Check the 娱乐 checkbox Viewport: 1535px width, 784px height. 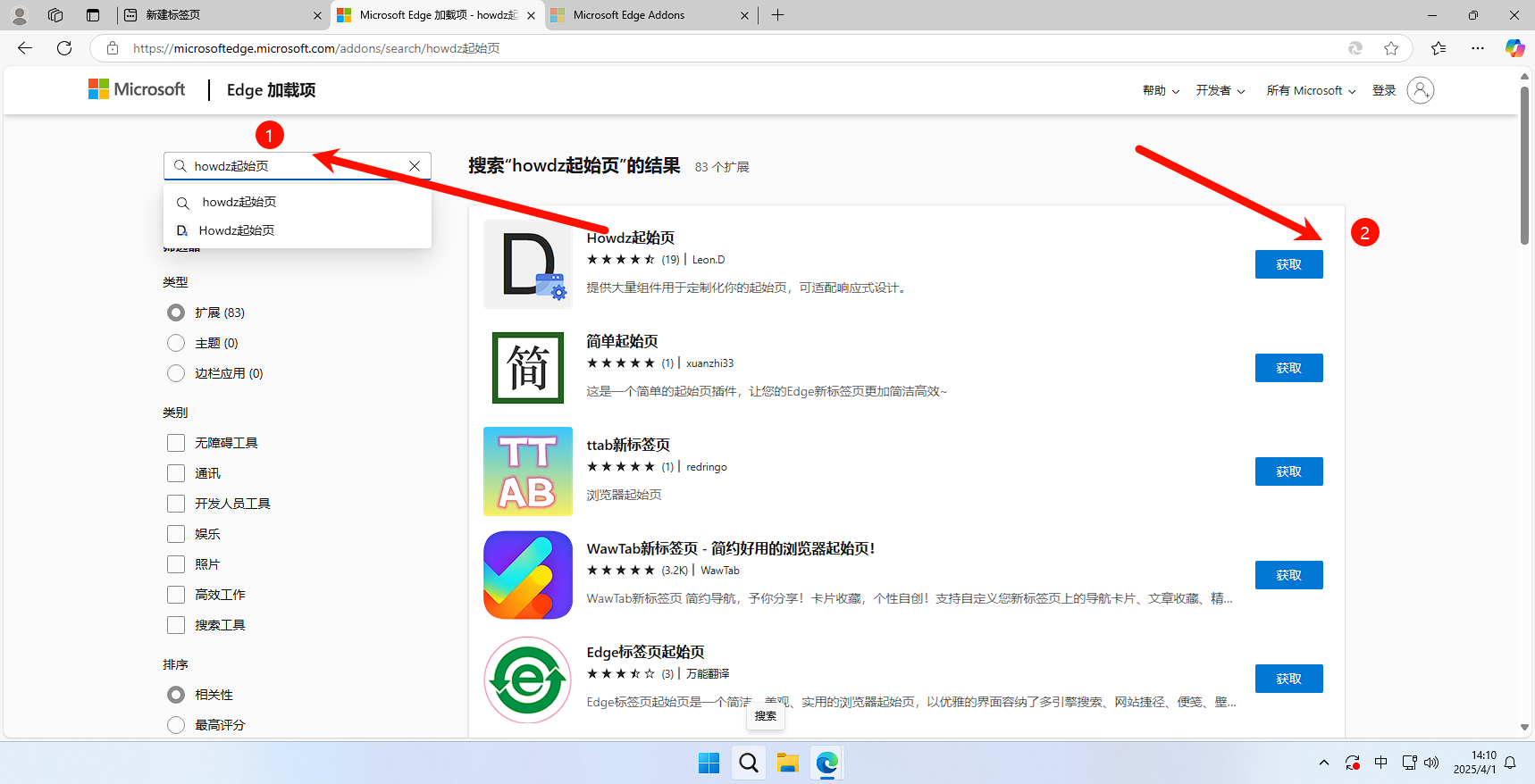coord(176,534)
